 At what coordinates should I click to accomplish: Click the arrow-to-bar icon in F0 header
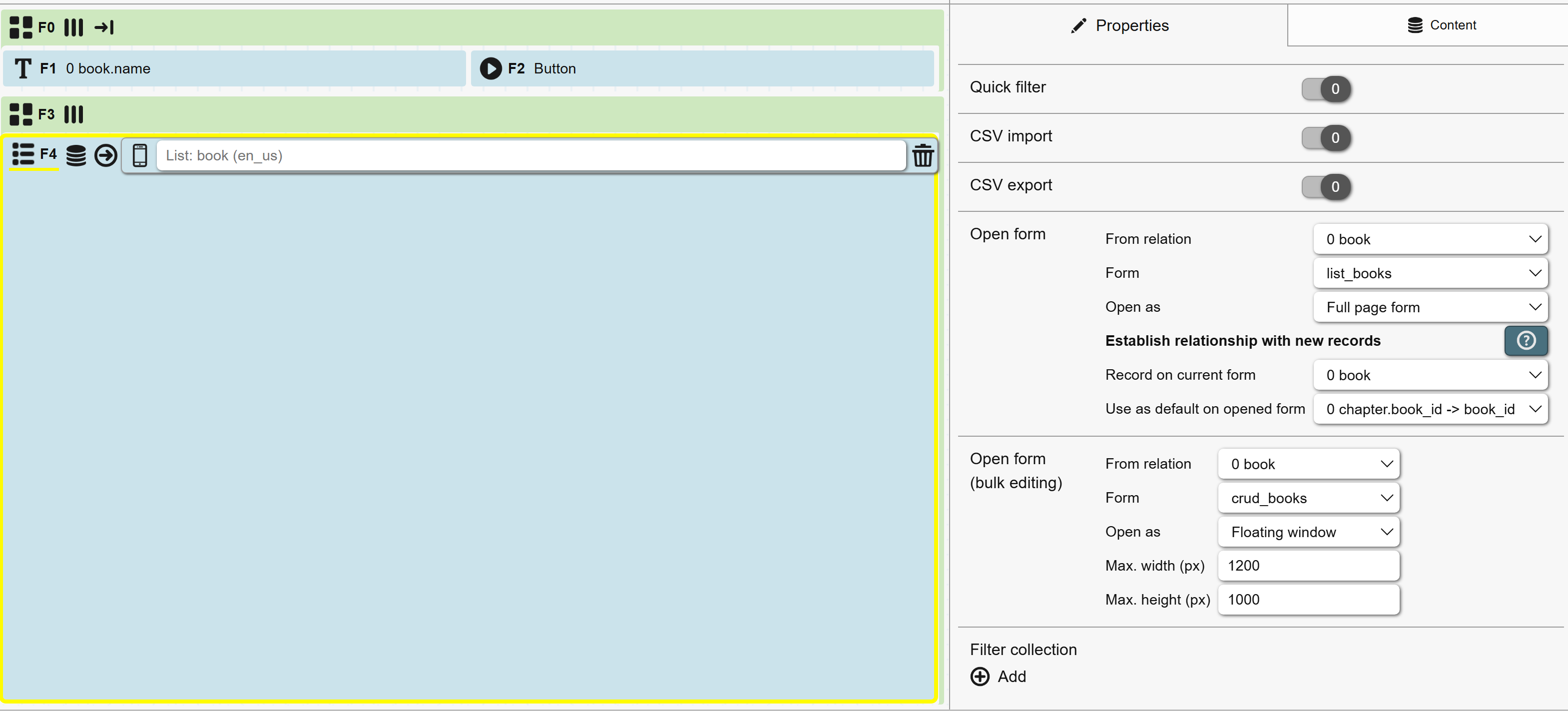[x=104, y=27]
